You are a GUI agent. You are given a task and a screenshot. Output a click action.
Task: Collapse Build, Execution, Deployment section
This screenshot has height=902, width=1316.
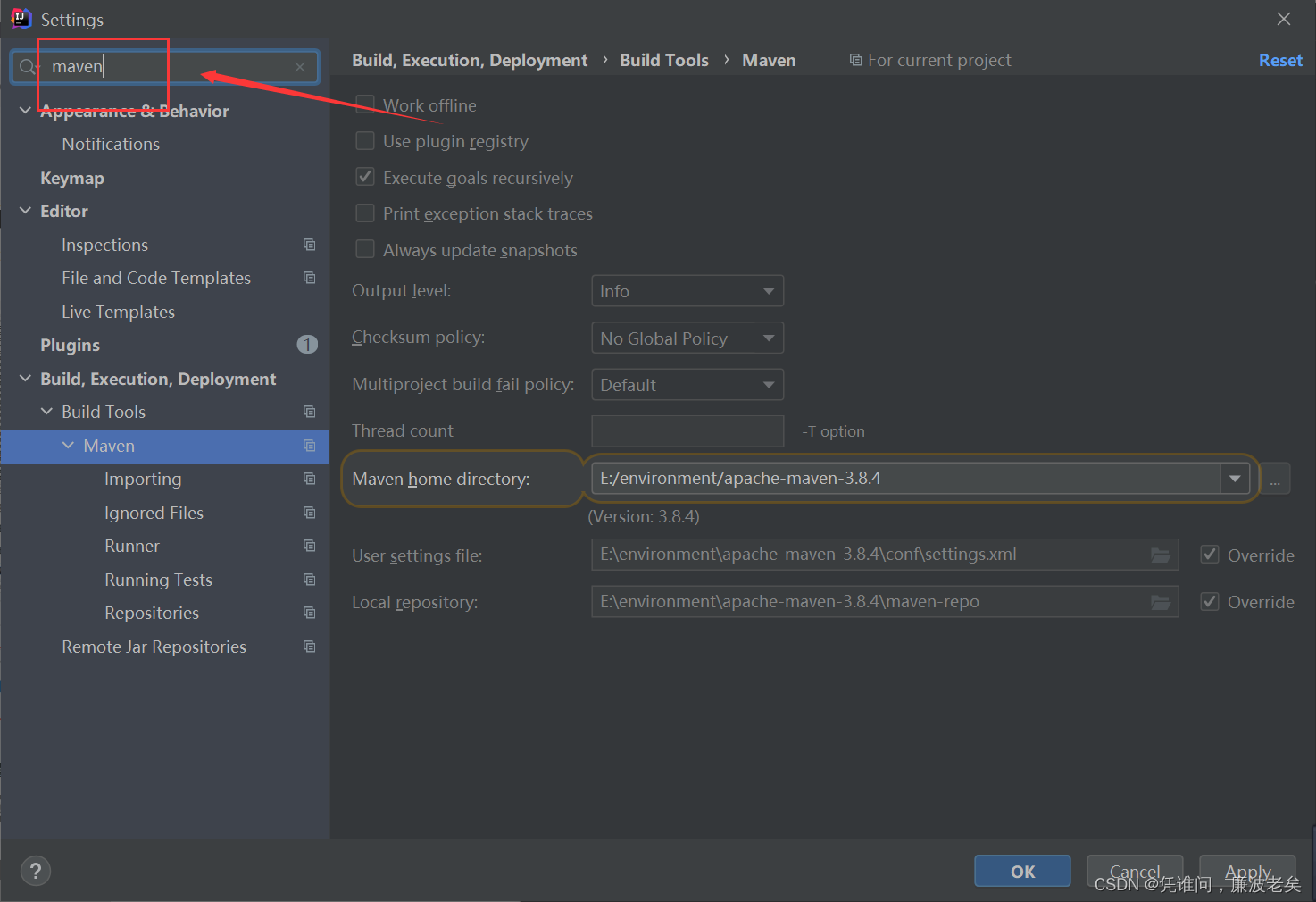coord(25,379)
